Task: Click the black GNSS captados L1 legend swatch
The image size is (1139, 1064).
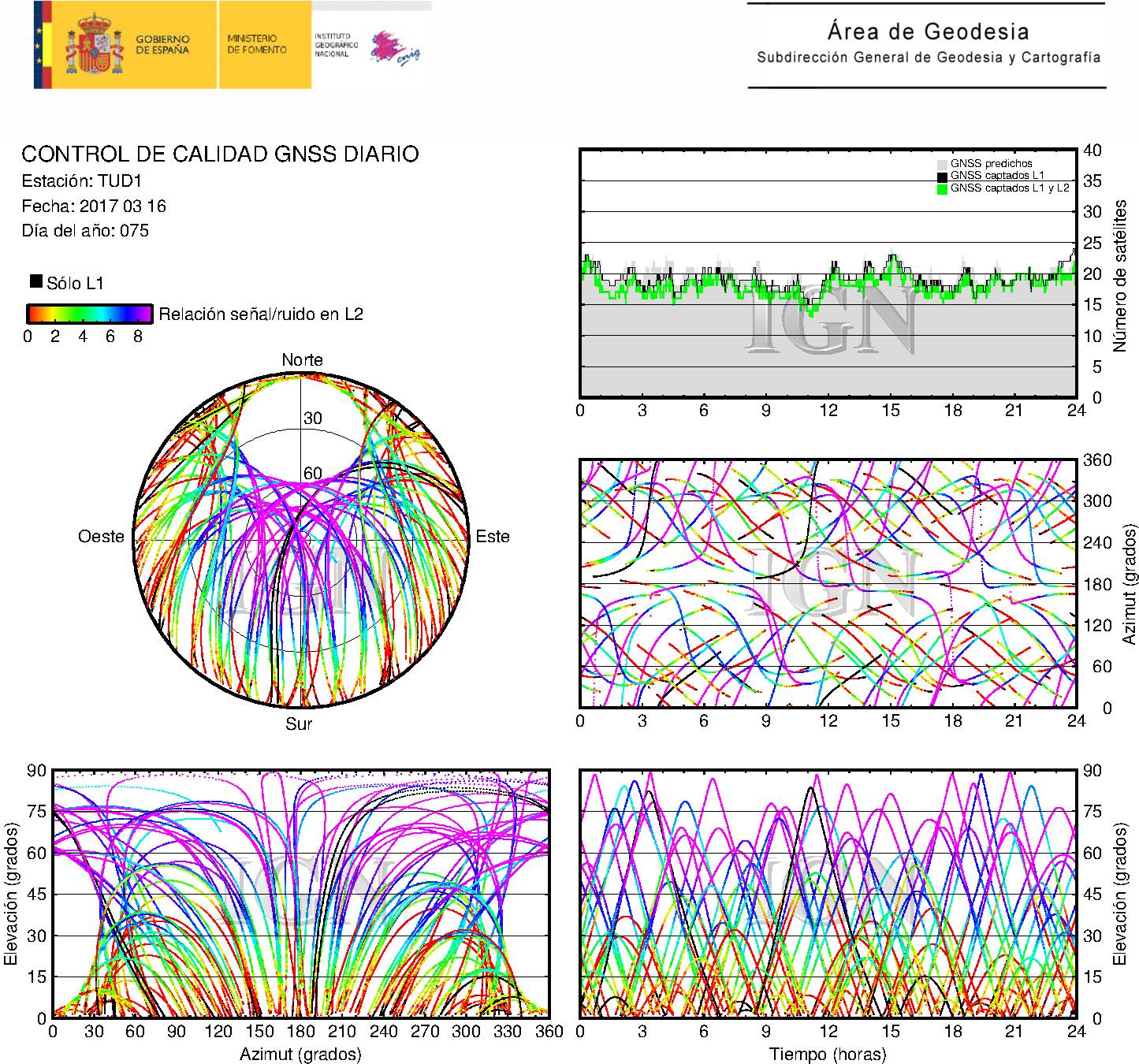Action: [x=942, y=177]
